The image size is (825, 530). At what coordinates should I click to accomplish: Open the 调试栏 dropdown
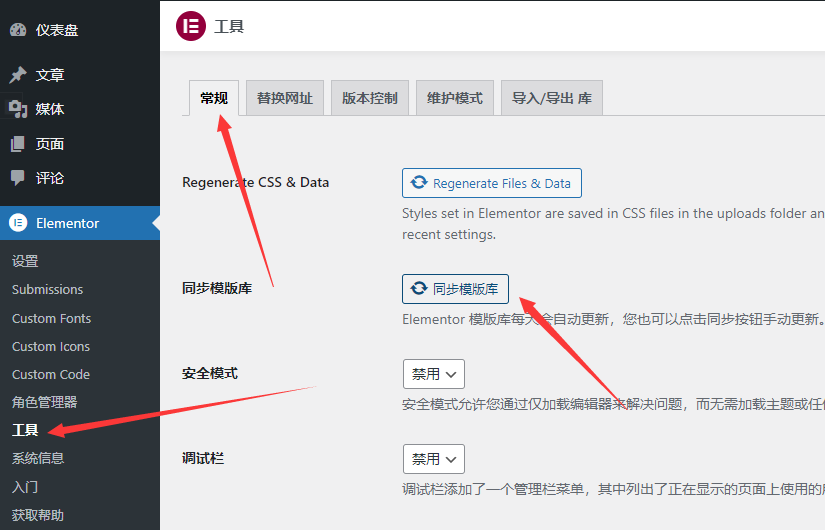(434, 459)
